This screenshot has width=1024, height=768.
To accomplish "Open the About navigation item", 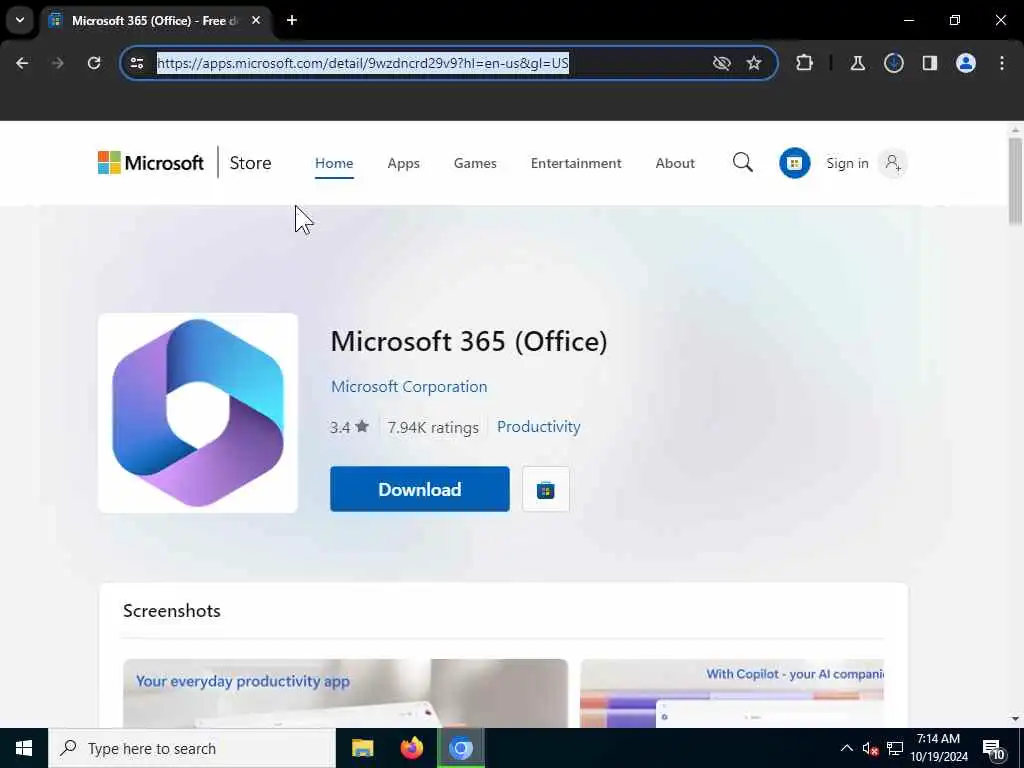I will [x=675, y=163].
